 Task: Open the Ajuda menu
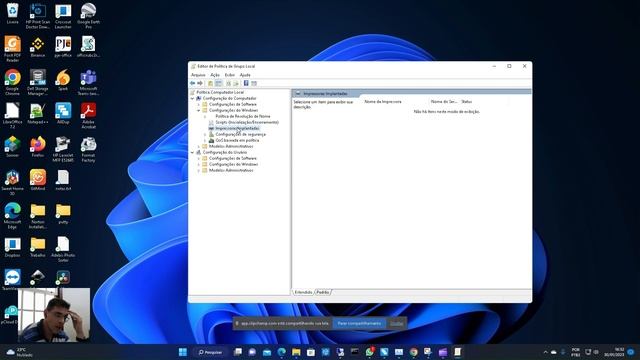[245, 75]
